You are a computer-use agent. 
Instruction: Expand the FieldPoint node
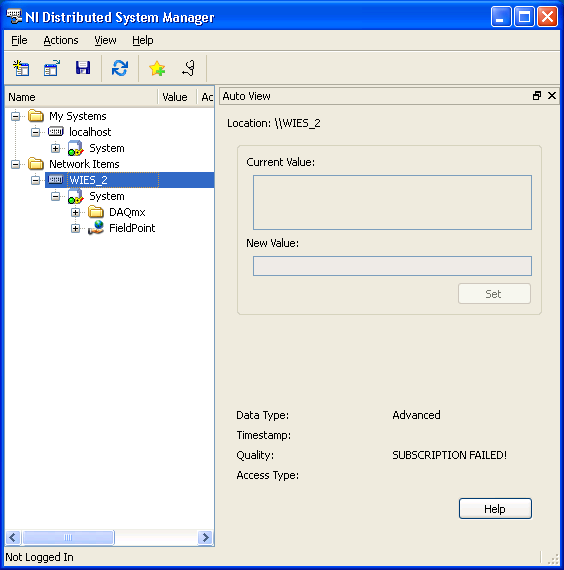point(75,228)
